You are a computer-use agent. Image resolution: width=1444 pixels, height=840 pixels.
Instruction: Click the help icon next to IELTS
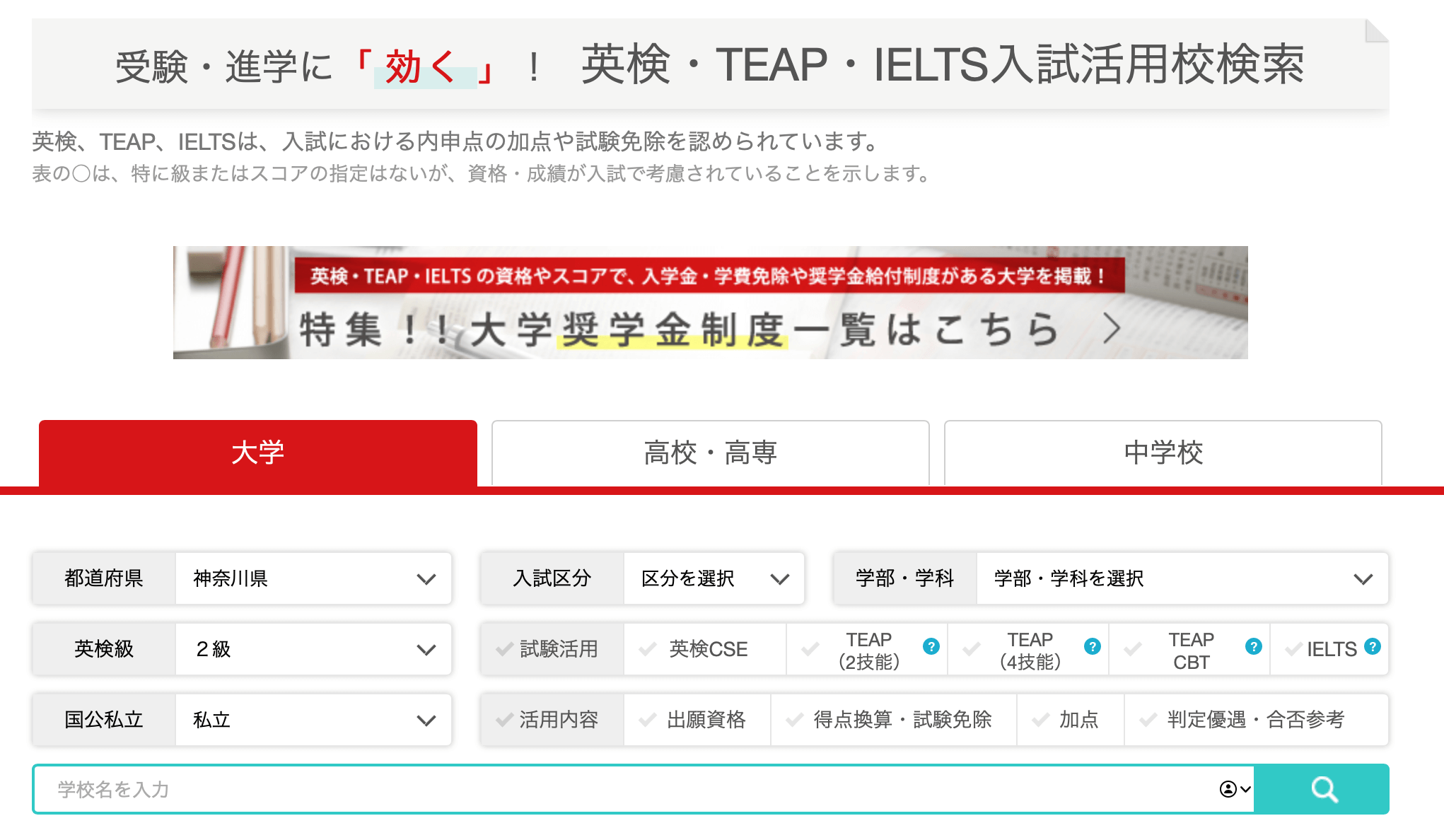coord(1373,646)
